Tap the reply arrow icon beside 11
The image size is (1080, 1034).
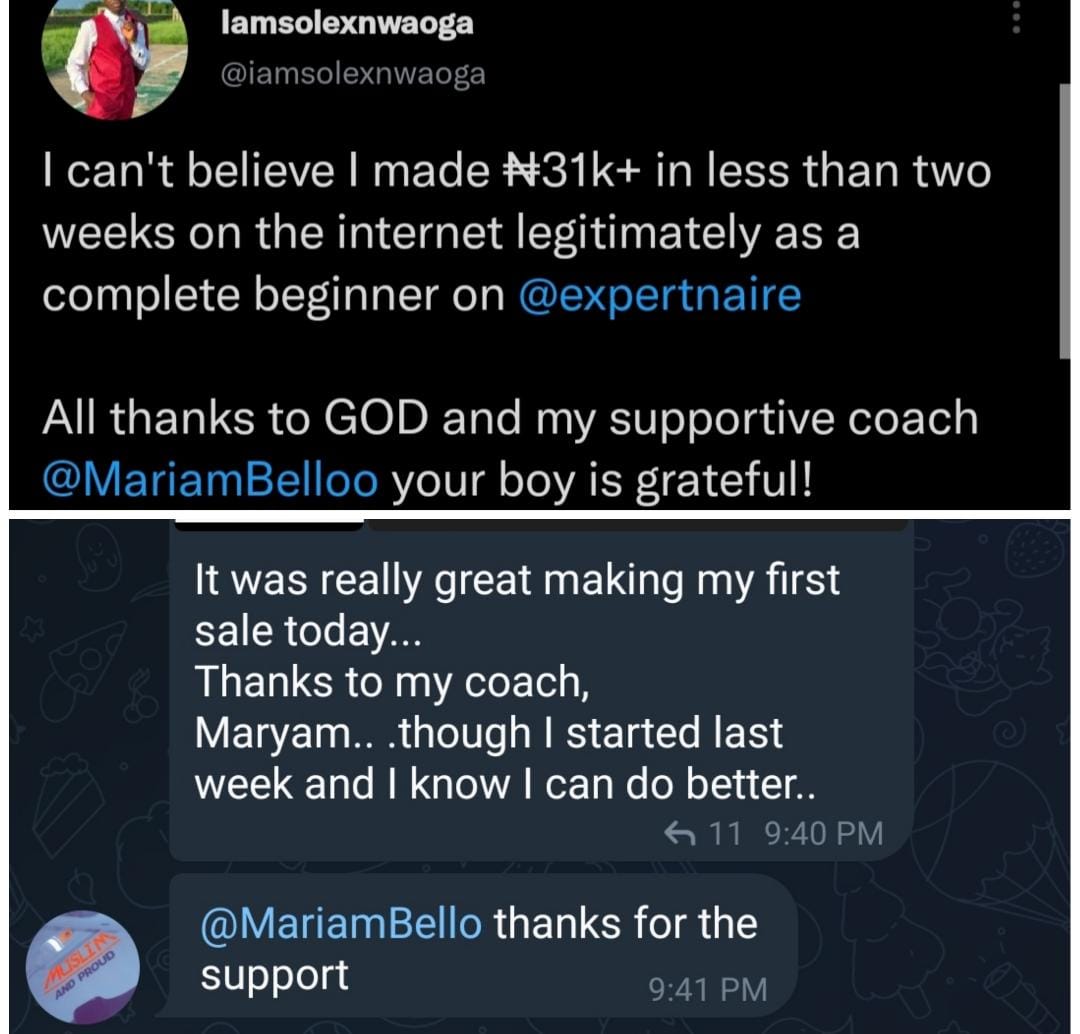[682, 832]
